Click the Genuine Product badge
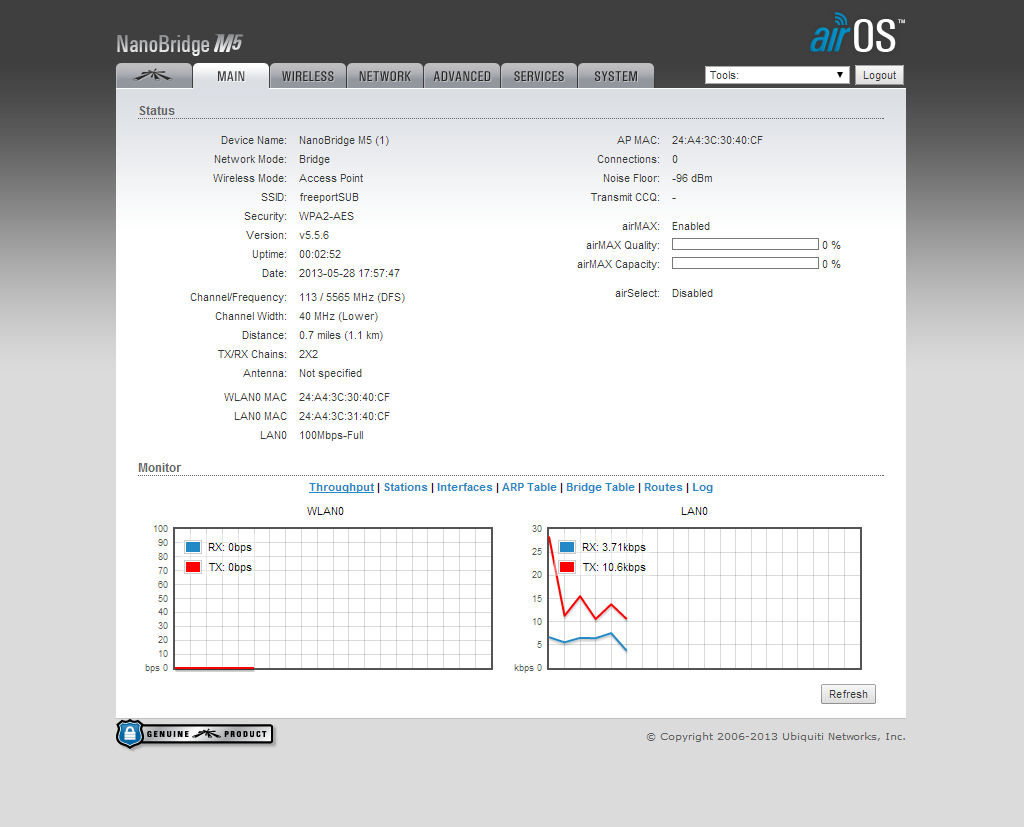The image size is (1024, 827). 195,734
